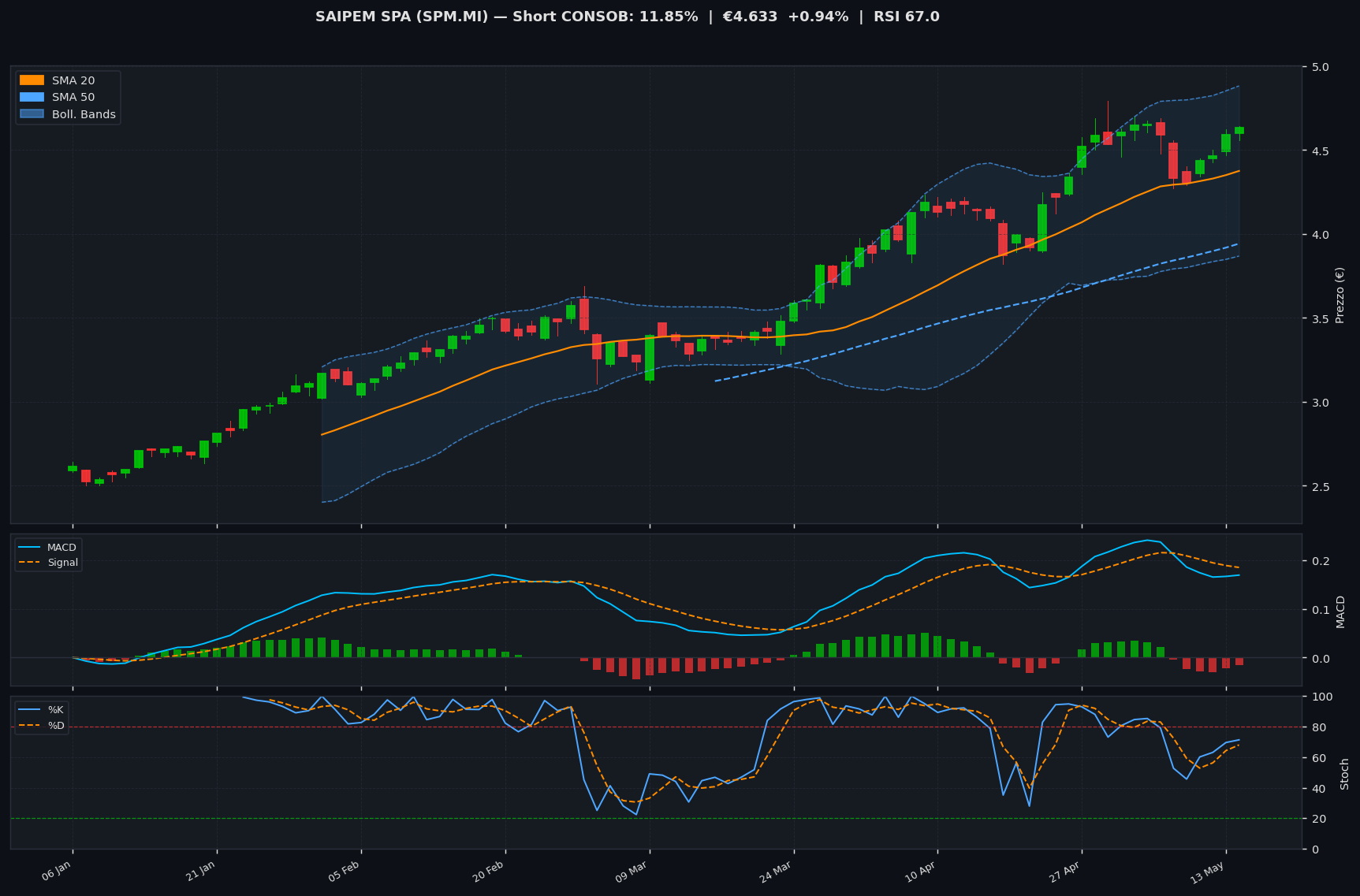Select the 'SMA 50' legend label
Image resolution: width=1360 pixels, height=896 pixels.
coord(73,98)
